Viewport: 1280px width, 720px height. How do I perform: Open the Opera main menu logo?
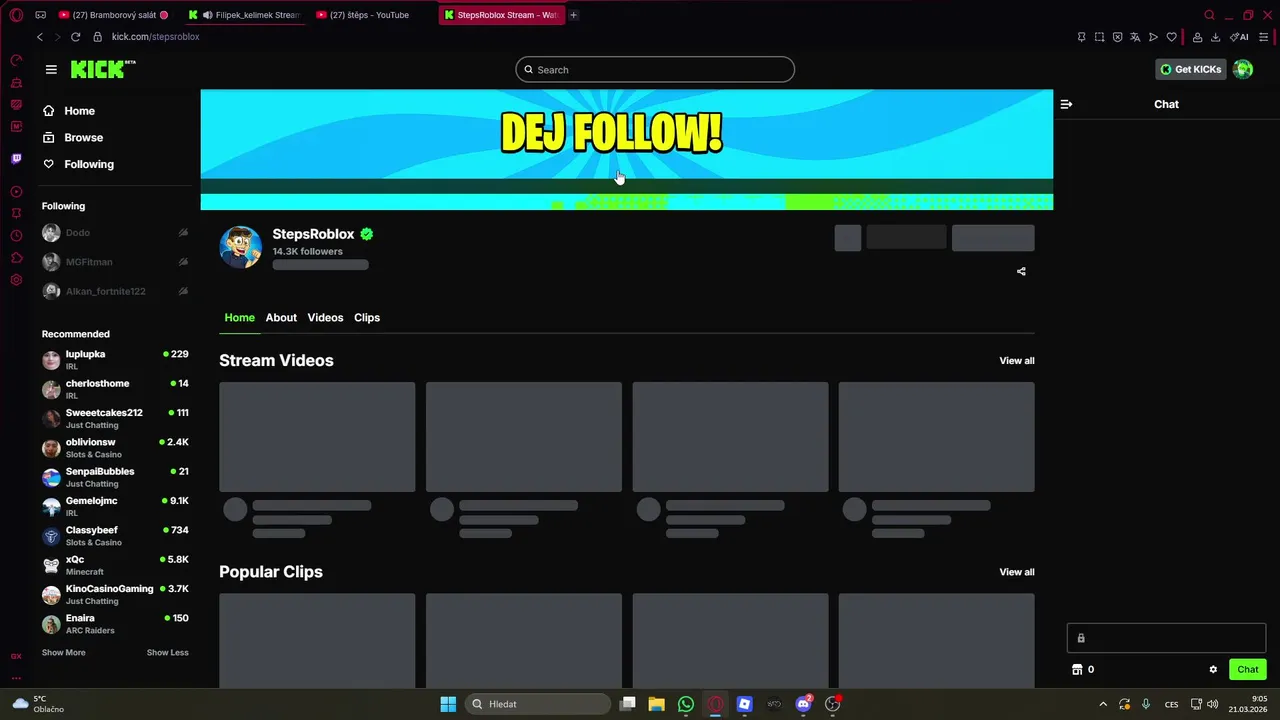[16, 15]
